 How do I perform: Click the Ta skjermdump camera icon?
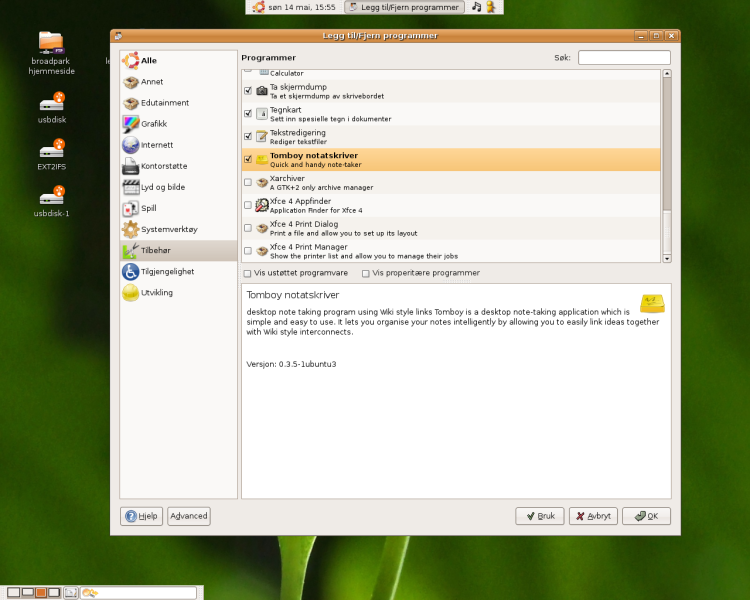(x=262, y=90)
